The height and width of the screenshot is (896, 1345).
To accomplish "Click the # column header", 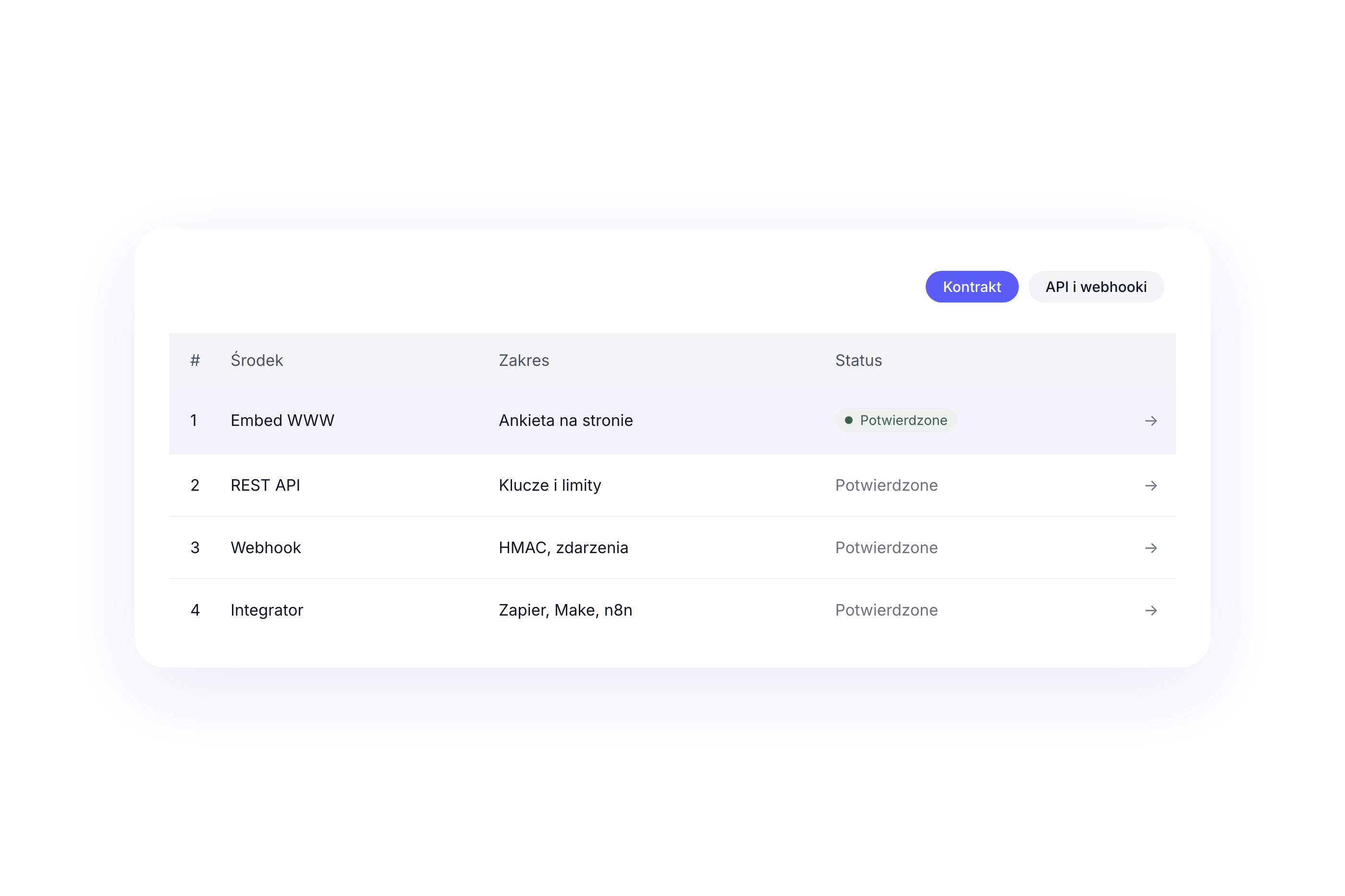I will pyautogui.click(x=195, y=360).
